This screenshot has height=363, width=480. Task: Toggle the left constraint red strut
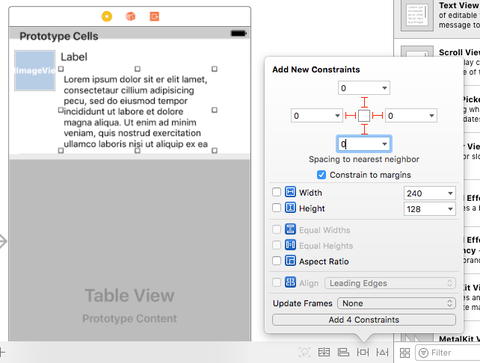[350, 116]
